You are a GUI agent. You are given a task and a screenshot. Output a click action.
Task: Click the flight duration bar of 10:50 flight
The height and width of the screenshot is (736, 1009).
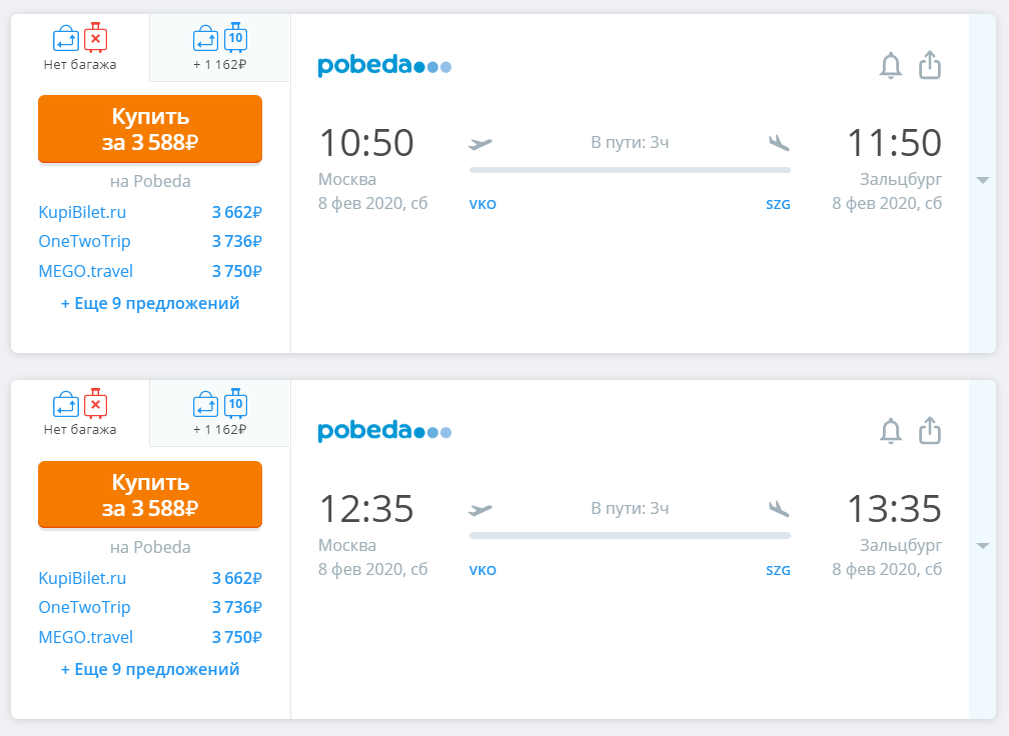[x=630, y=170]
